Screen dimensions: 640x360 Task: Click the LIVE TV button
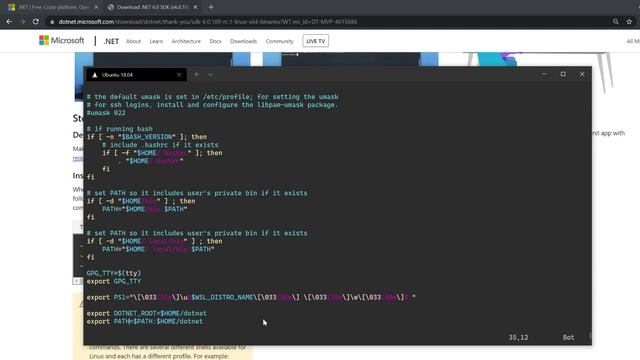click(x=316, y=41)
